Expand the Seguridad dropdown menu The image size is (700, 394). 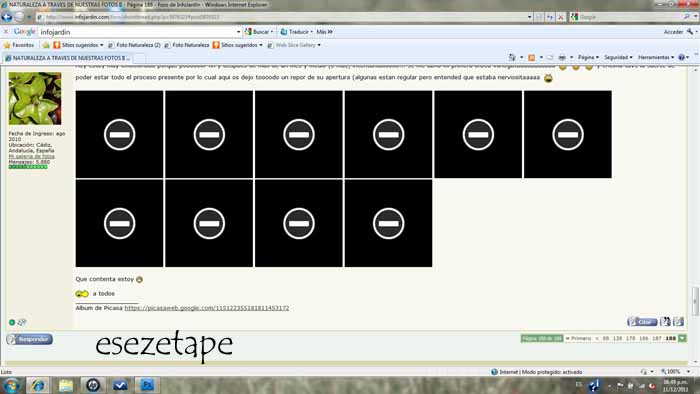pyautogui.click(x=618, y=58)
